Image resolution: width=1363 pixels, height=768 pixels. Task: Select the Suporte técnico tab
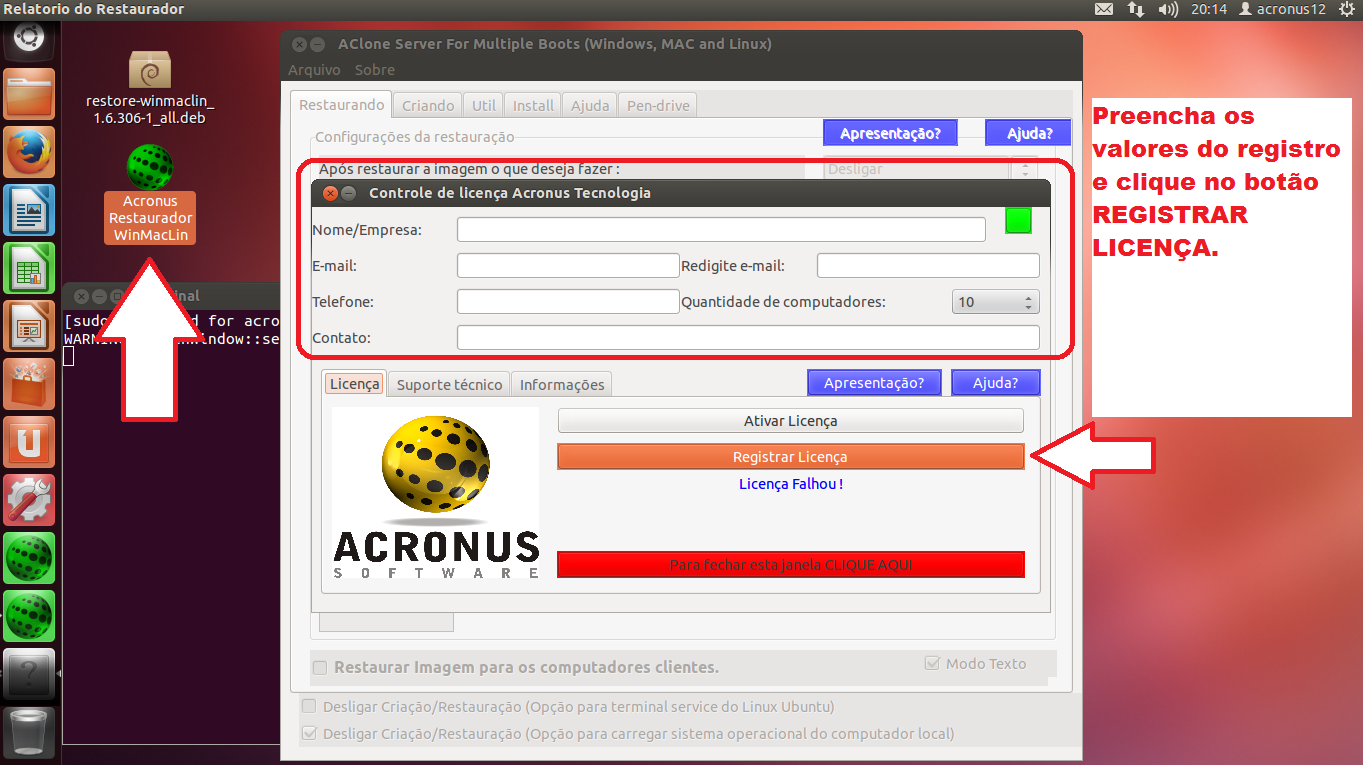pos(449,385)
